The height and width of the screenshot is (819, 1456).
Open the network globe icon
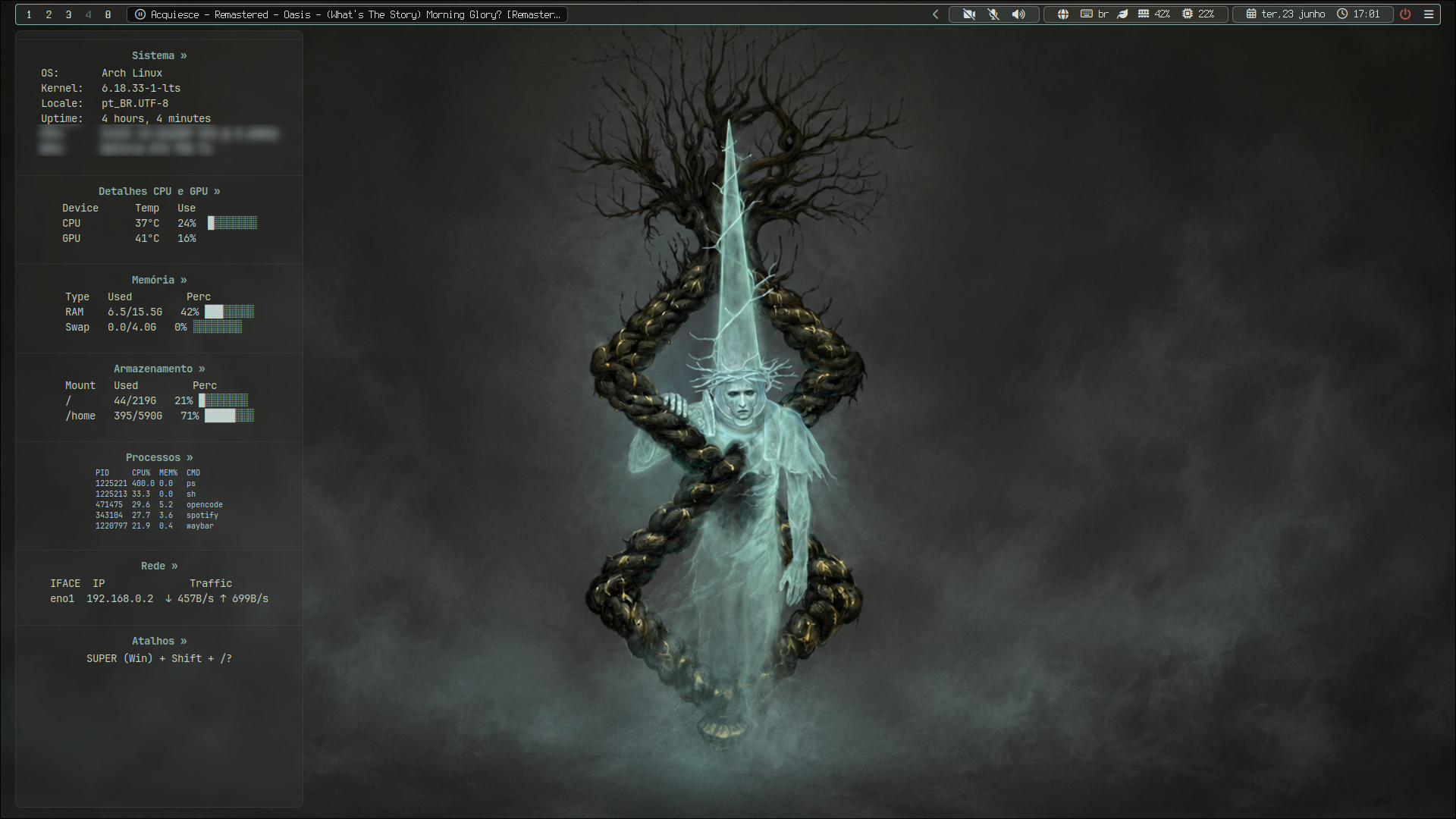click(1063, 14)
